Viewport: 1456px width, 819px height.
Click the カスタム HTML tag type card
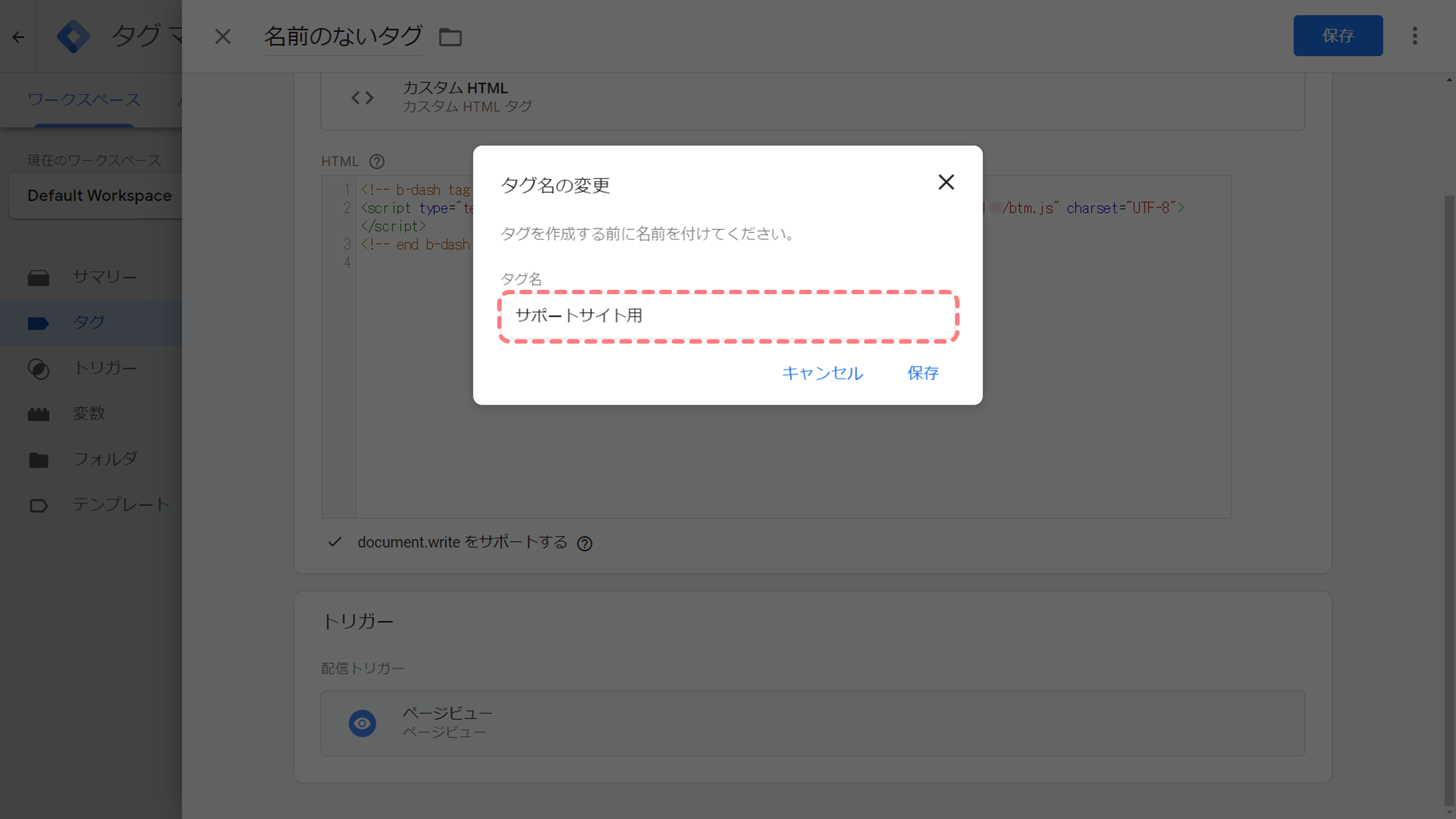click(812, 100)
